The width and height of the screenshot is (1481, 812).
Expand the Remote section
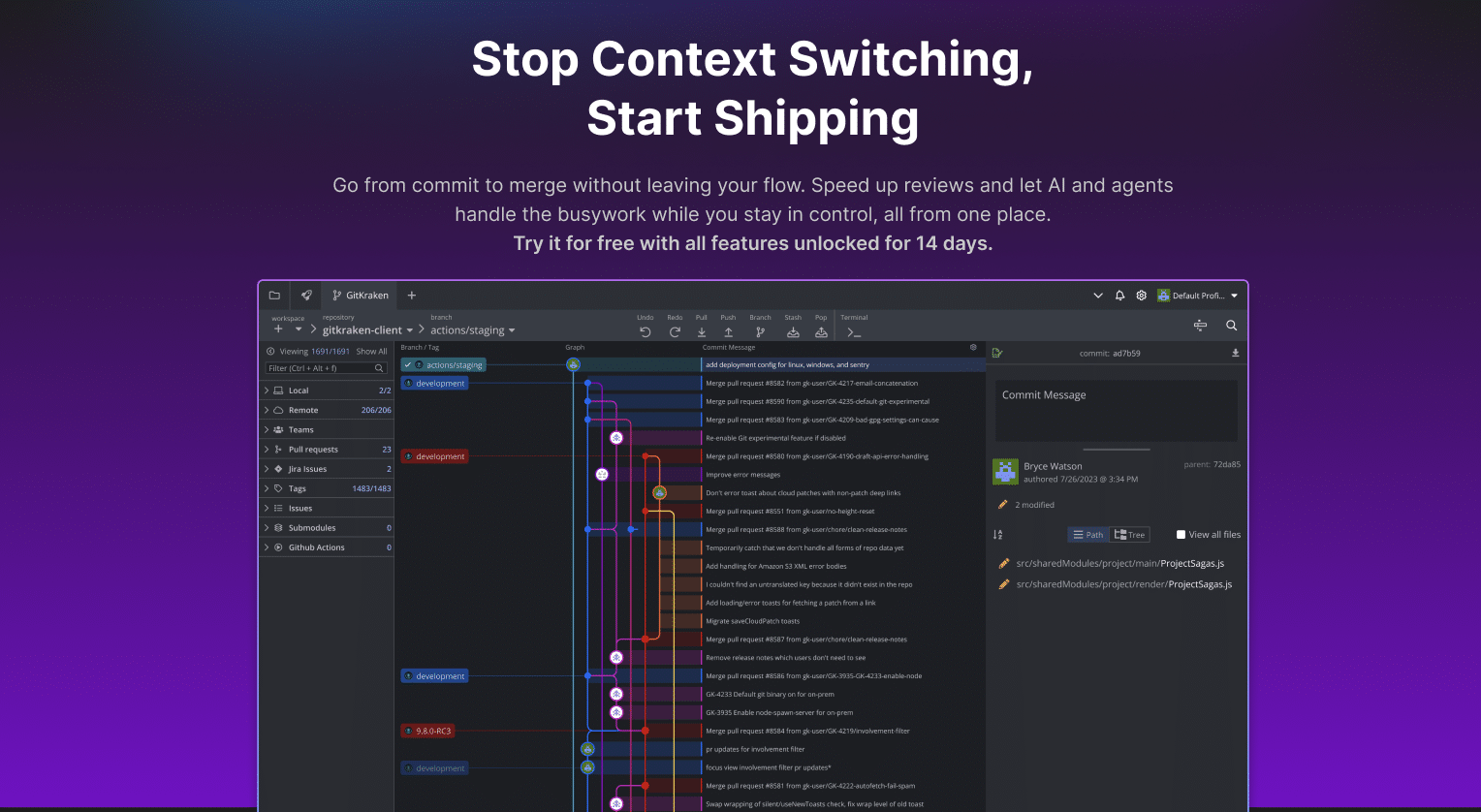pos(328,410)
